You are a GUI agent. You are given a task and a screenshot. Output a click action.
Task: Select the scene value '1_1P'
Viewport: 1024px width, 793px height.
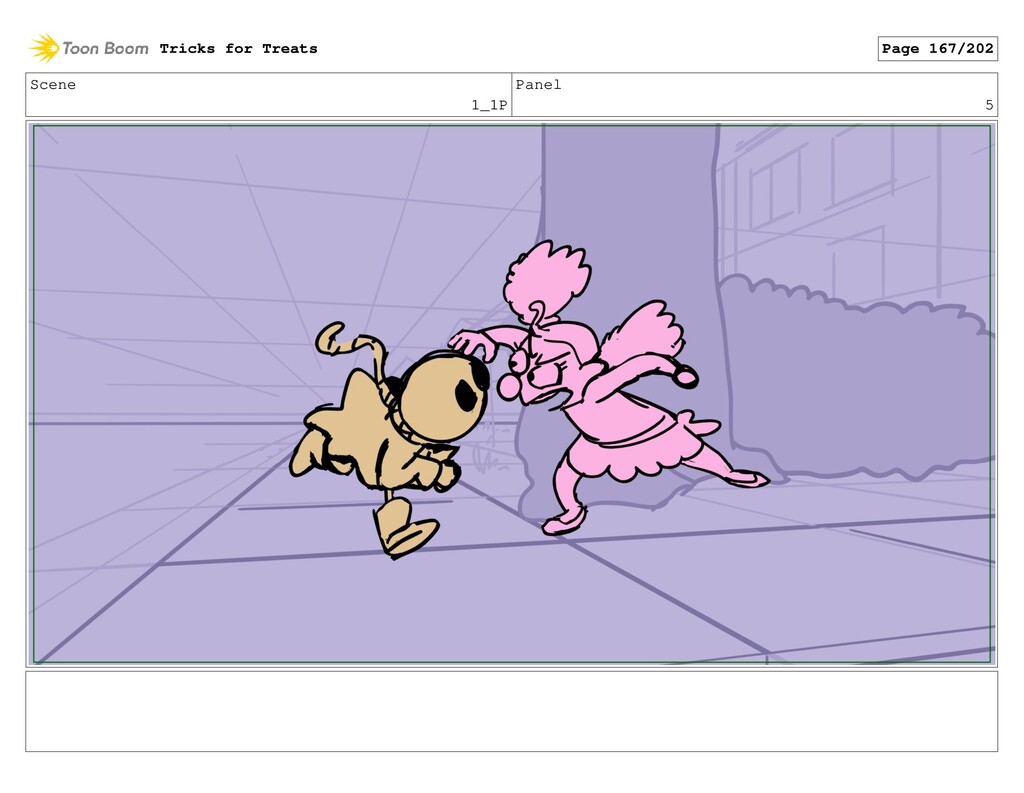point(489,105)
